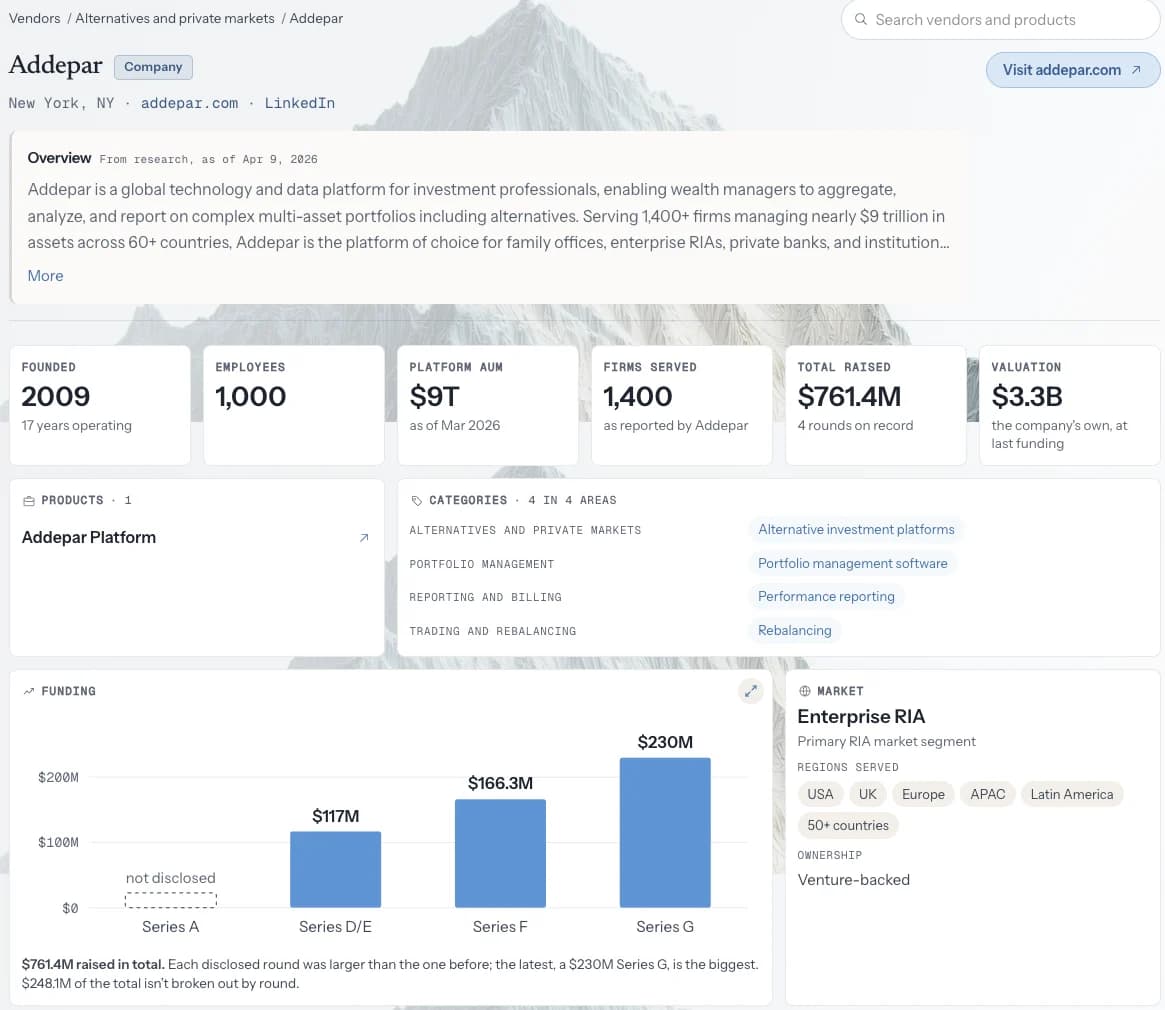The width and height of the screenshot is (1165, 1010).
Task: Click the Founded 2009 value
Action: 56,396
